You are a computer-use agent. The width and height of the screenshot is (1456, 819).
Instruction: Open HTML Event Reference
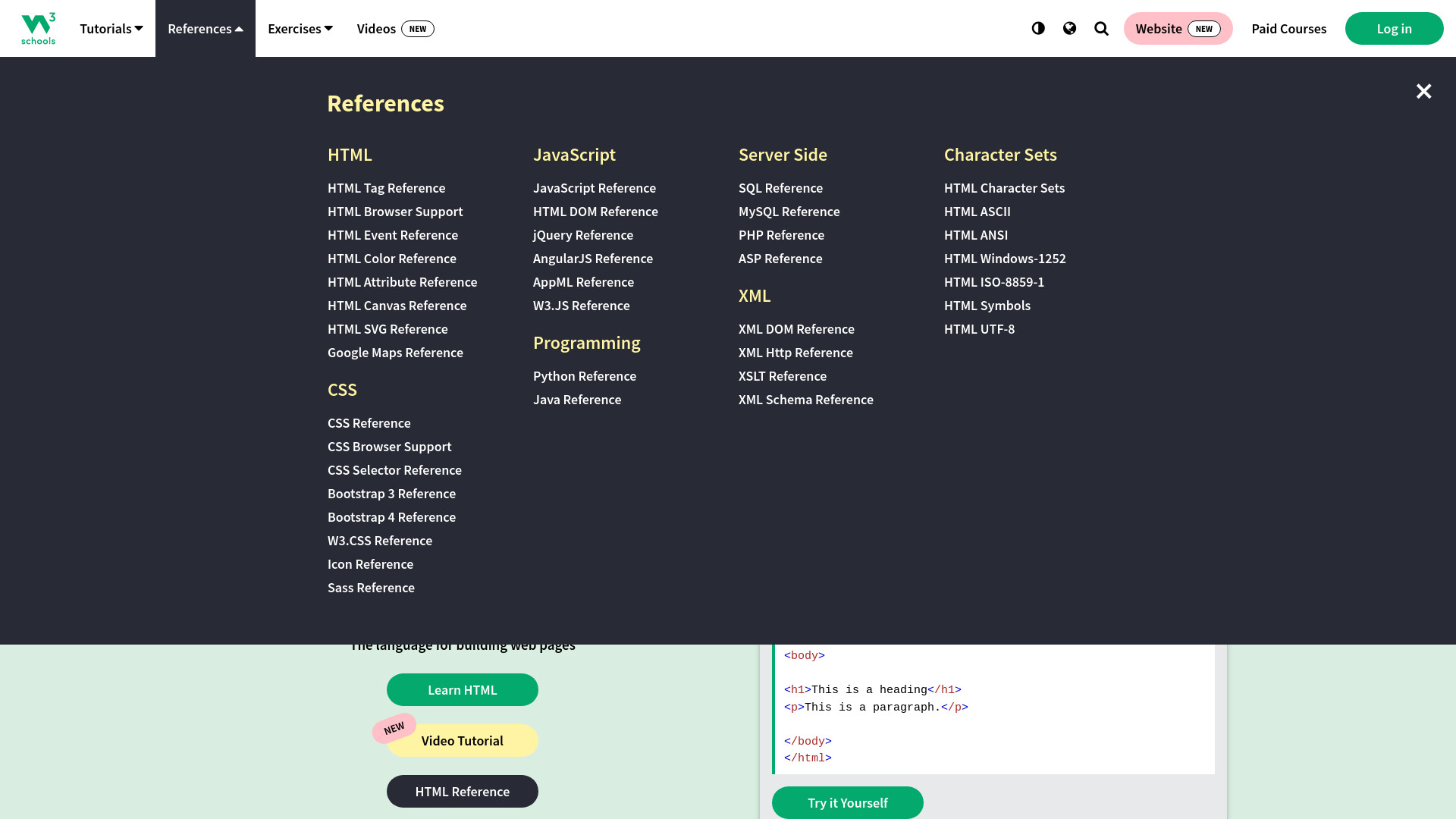pyautogui.click(x=393, y=235)
